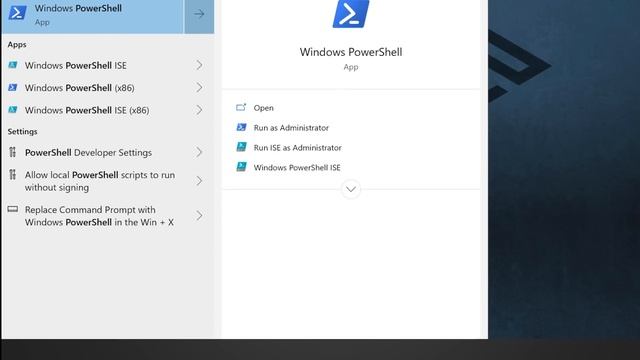Select the Windows PowerShell ISE result
The image size is (640, 360).
tap(108, 65)
